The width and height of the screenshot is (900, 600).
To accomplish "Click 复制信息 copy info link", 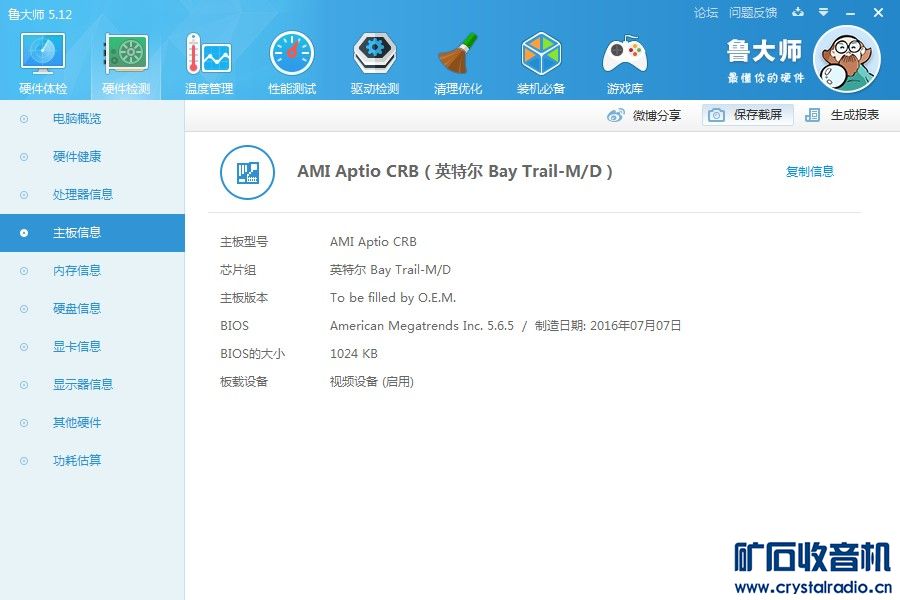I will (x=809, y=171).
